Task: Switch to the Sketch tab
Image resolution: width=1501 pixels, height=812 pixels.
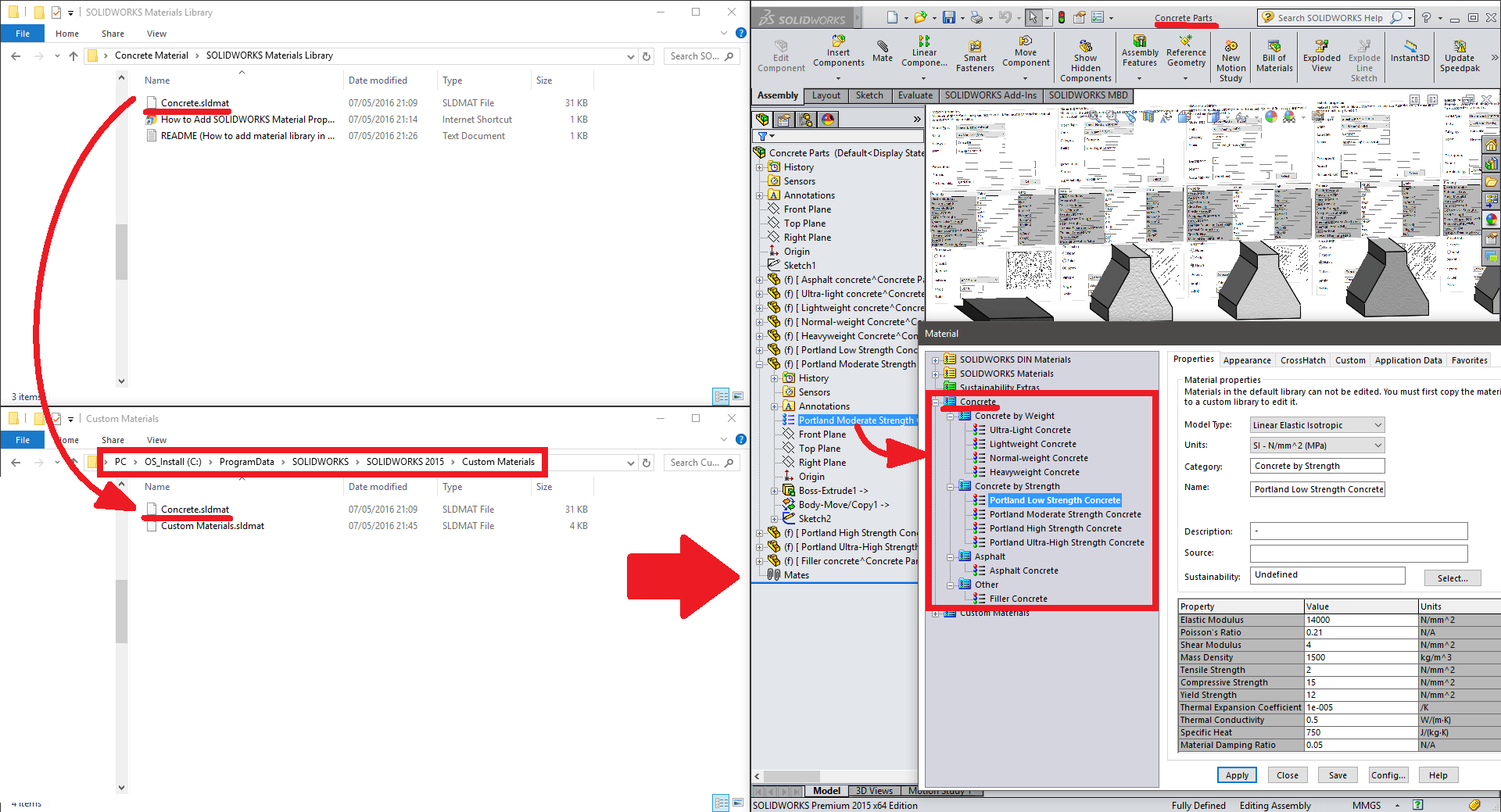Action: 869,95
